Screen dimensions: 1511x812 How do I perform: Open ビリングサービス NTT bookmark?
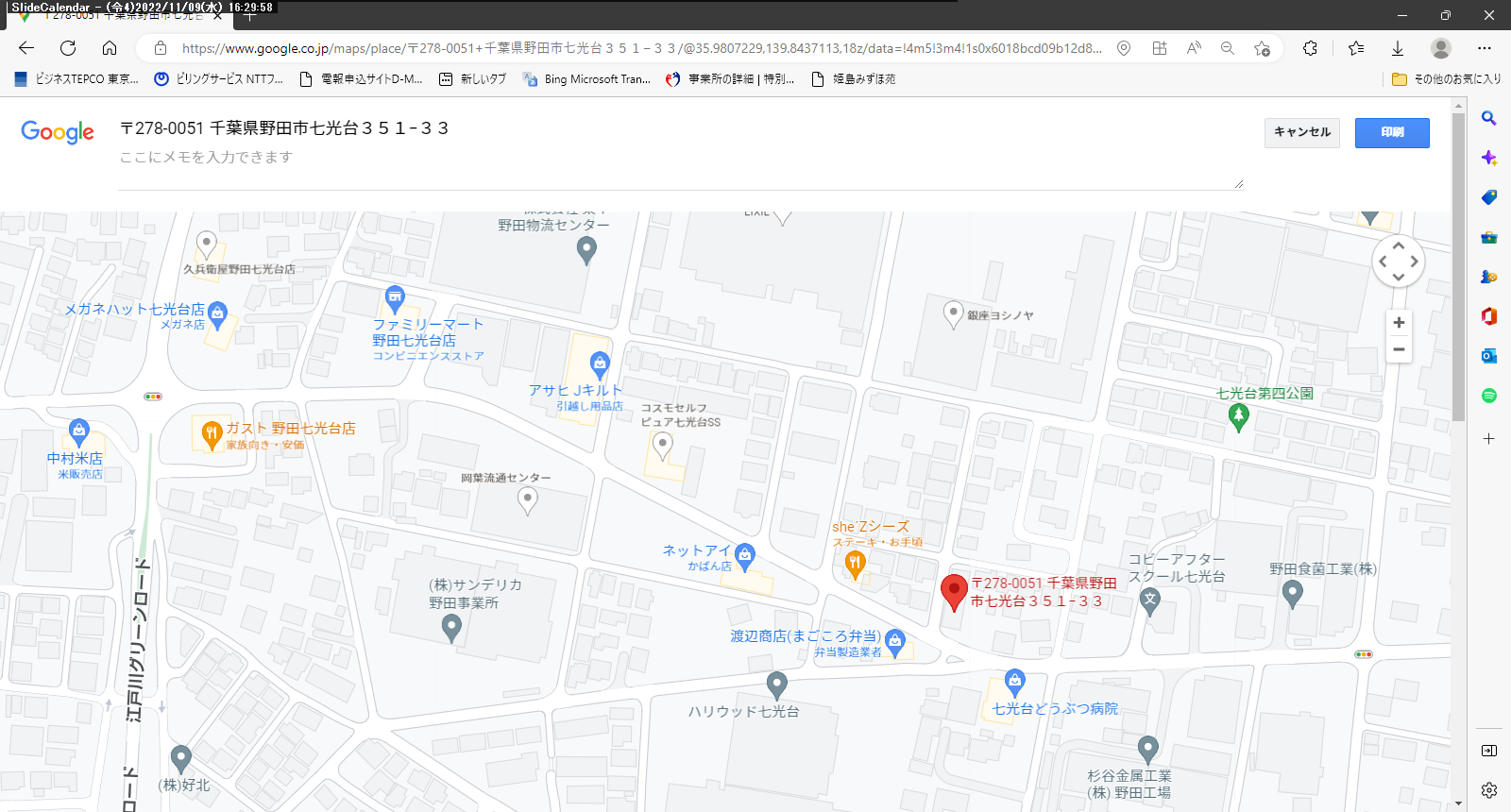pyautogui.click(x=218, y=79)
